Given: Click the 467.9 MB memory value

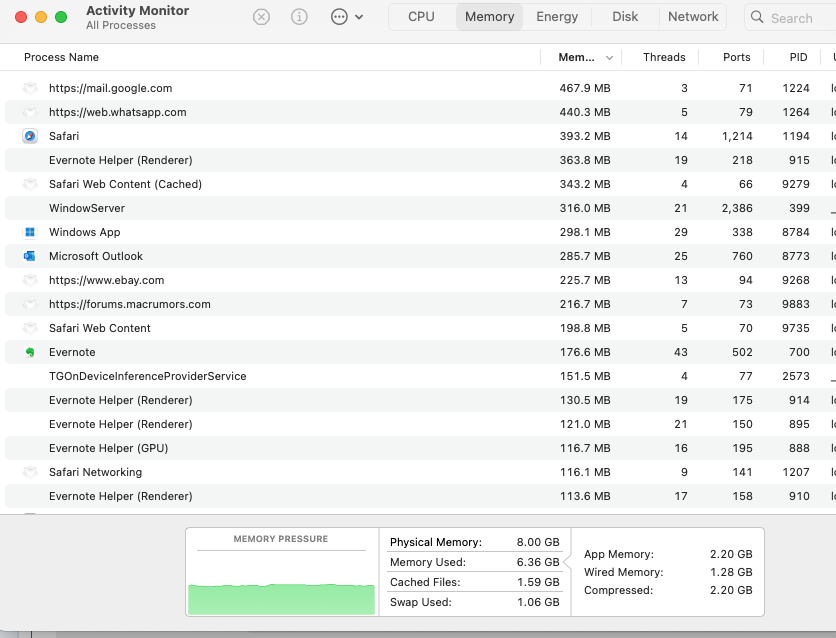Looking at the screenshot, I should coord(585,88).
